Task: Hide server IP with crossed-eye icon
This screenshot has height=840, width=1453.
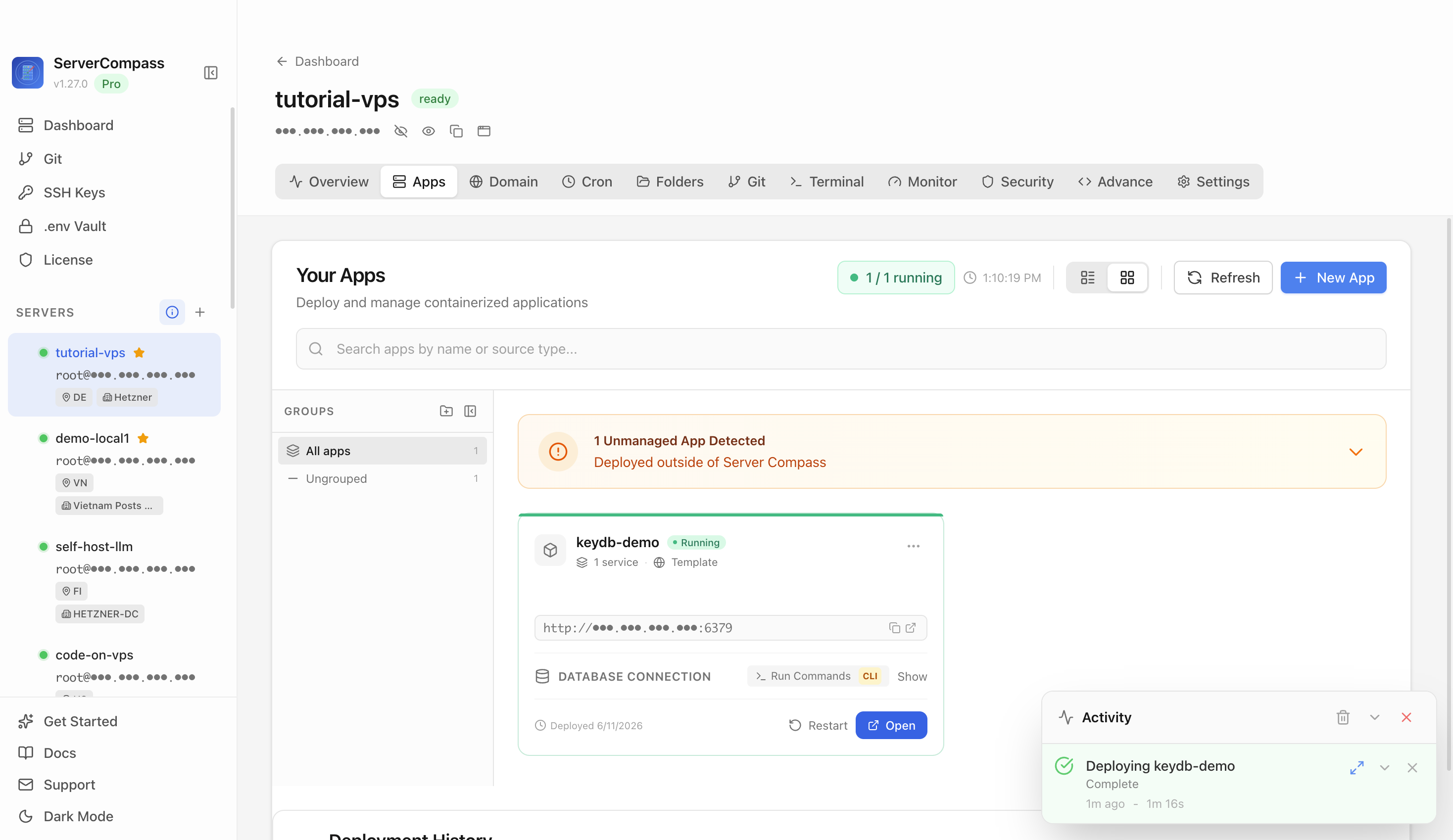Action: pyautogui.click(x=401, y=131)
